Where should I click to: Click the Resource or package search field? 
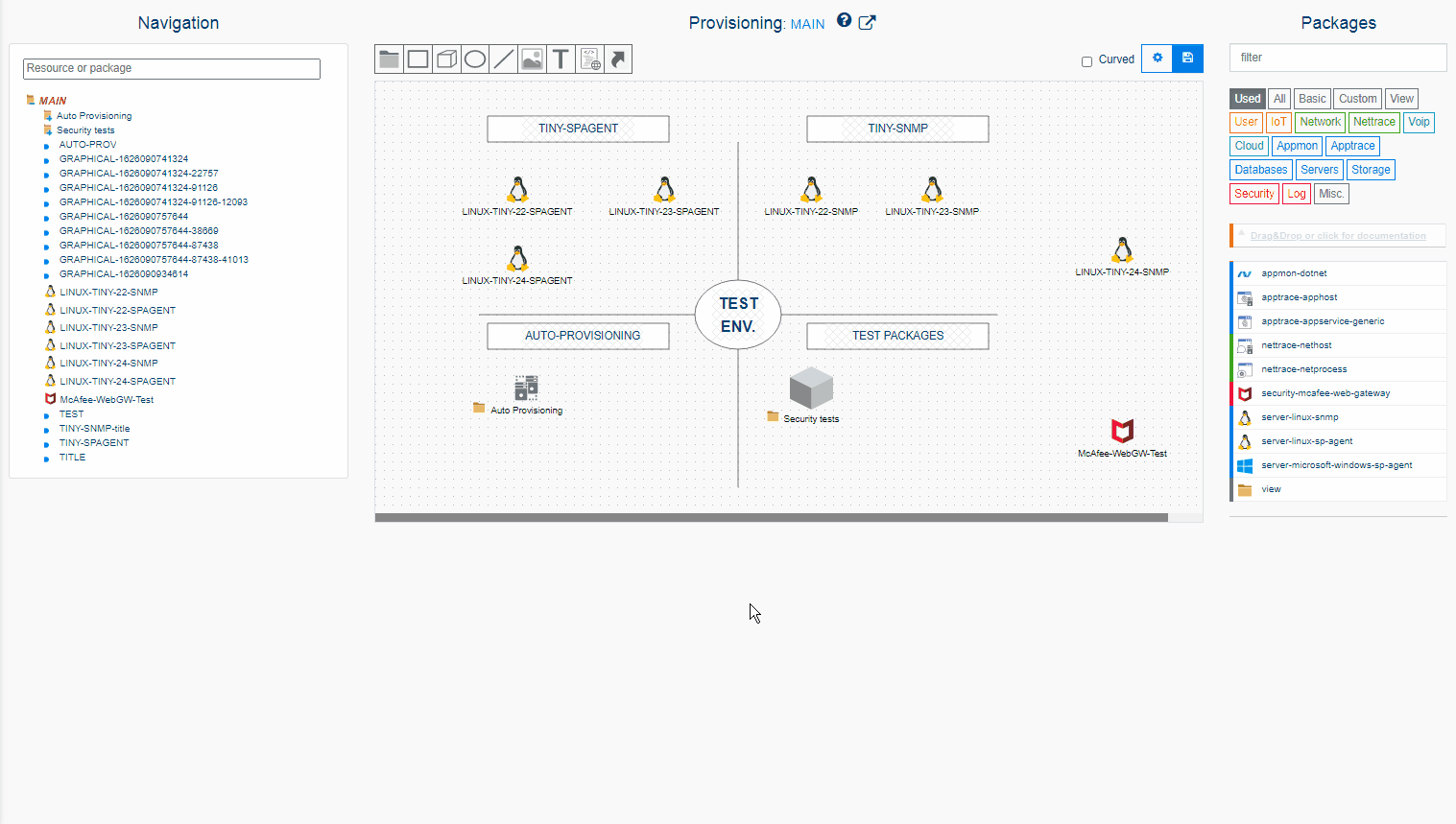click(172, 69)
